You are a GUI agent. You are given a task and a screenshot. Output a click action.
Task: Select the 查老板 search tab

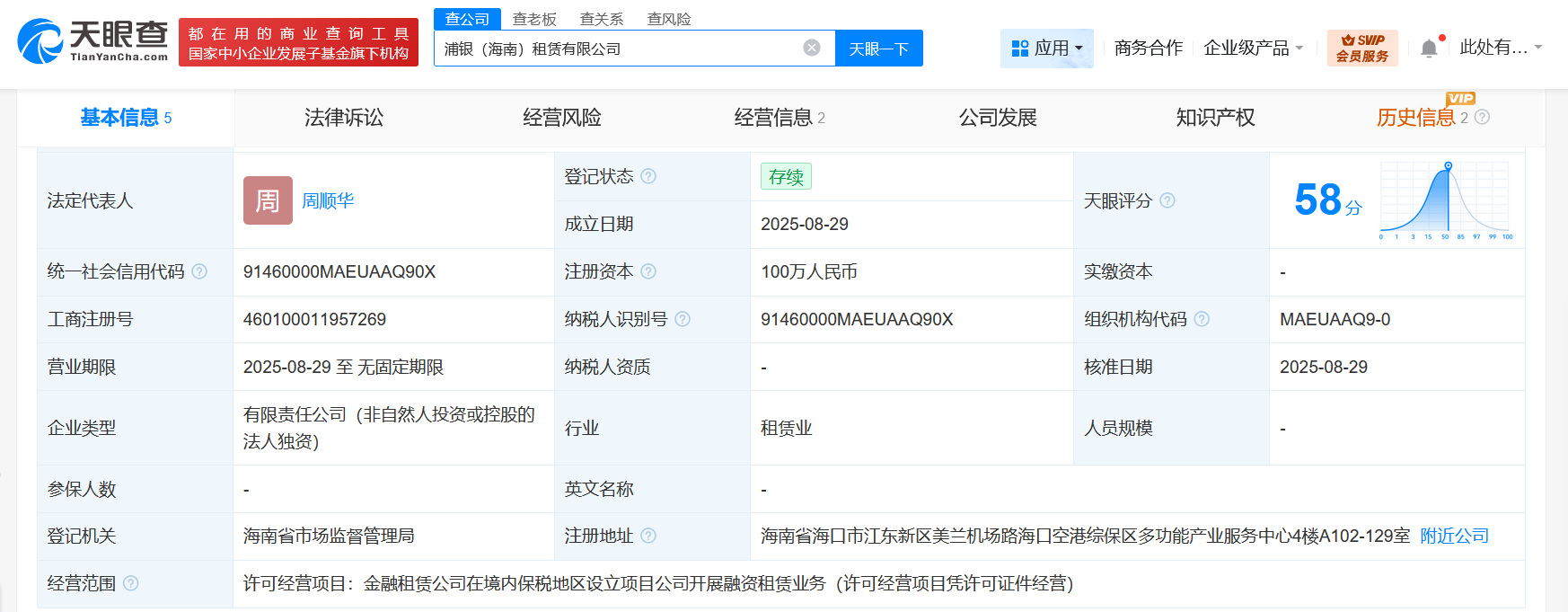pyautogui.click(x=534, y=19)
